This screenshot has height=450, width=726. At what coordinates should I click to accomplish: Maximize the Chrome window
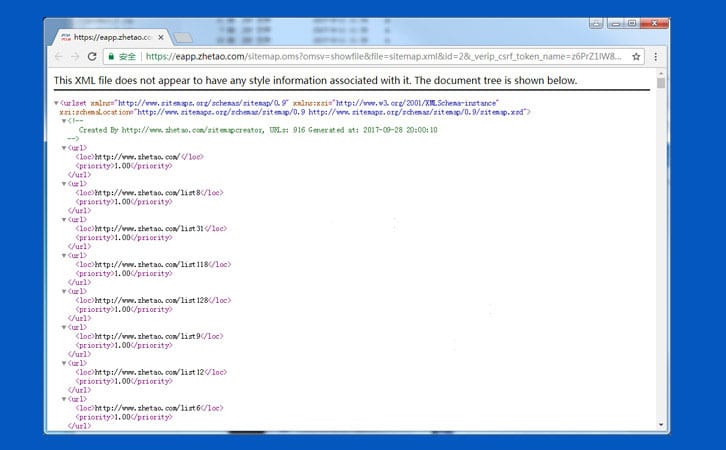point(632,23)
